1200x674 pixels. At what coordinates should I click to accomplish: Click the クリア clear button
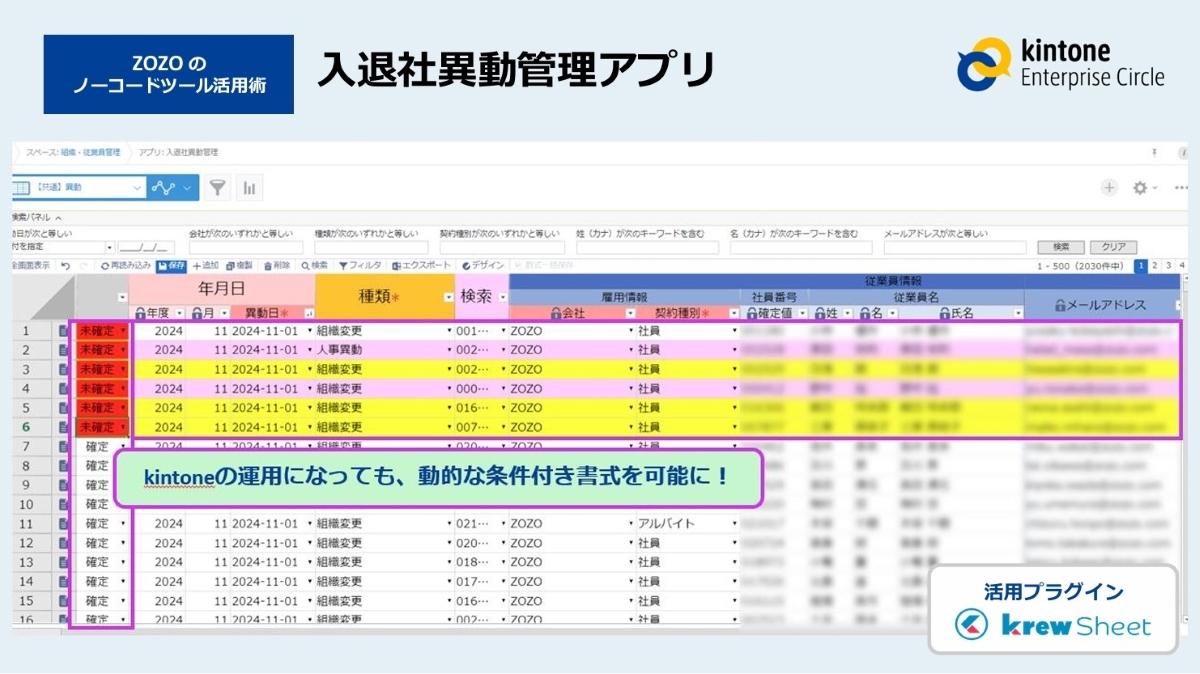pyautogui.click(x=1113, y=247)
